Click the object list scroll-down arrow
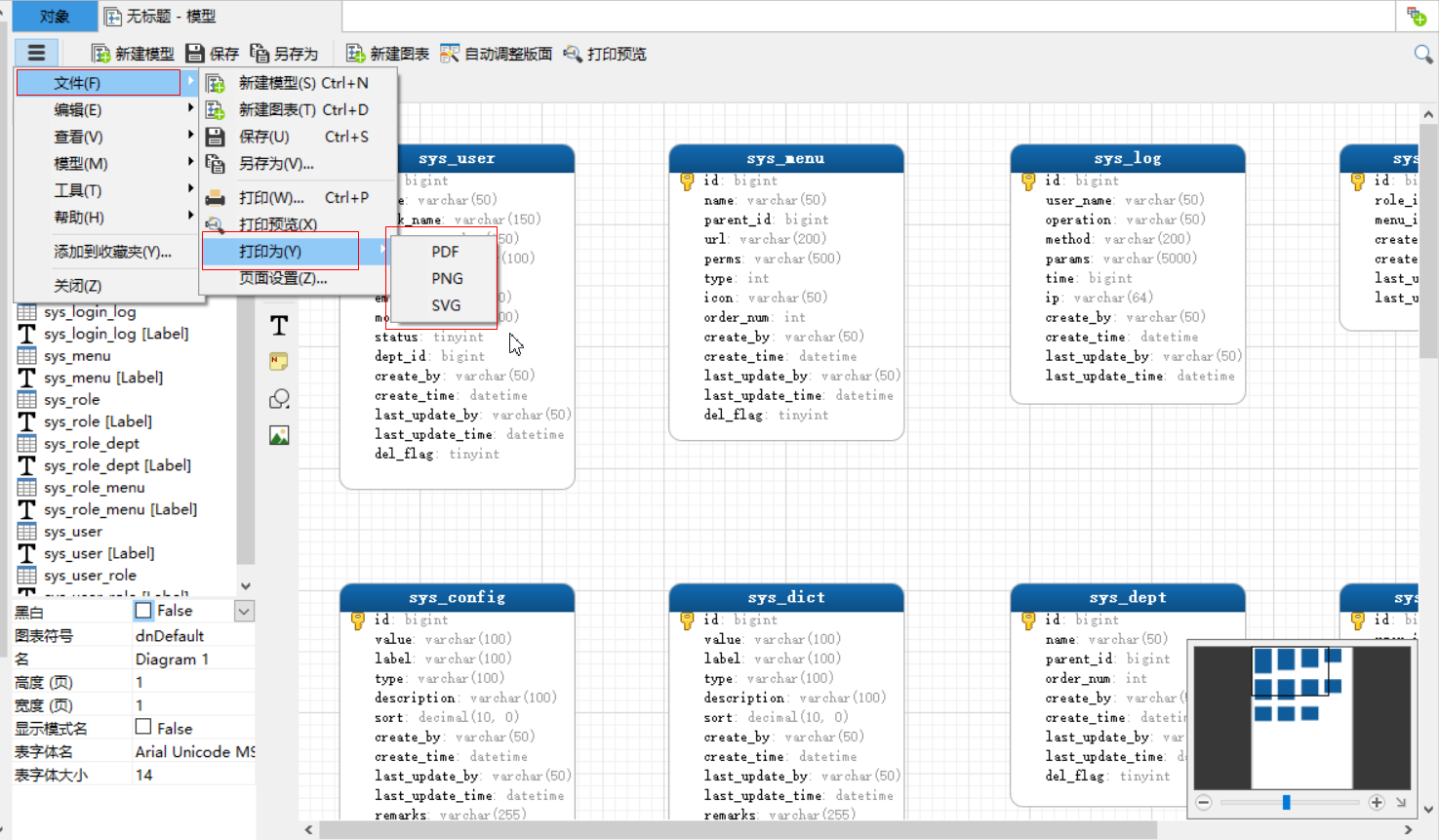 (246, 585)
